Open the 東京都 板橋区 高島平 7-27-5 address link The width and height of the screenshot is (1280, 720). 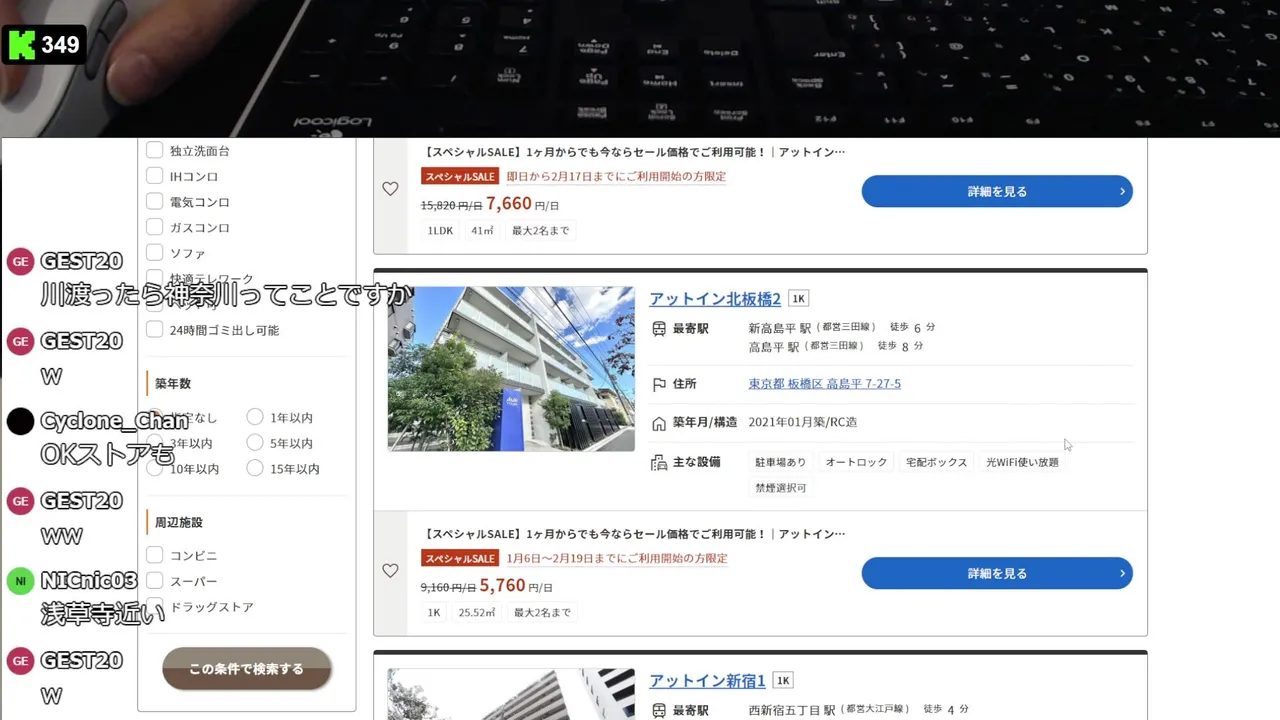pyautogui.click(x=825, y=384)
